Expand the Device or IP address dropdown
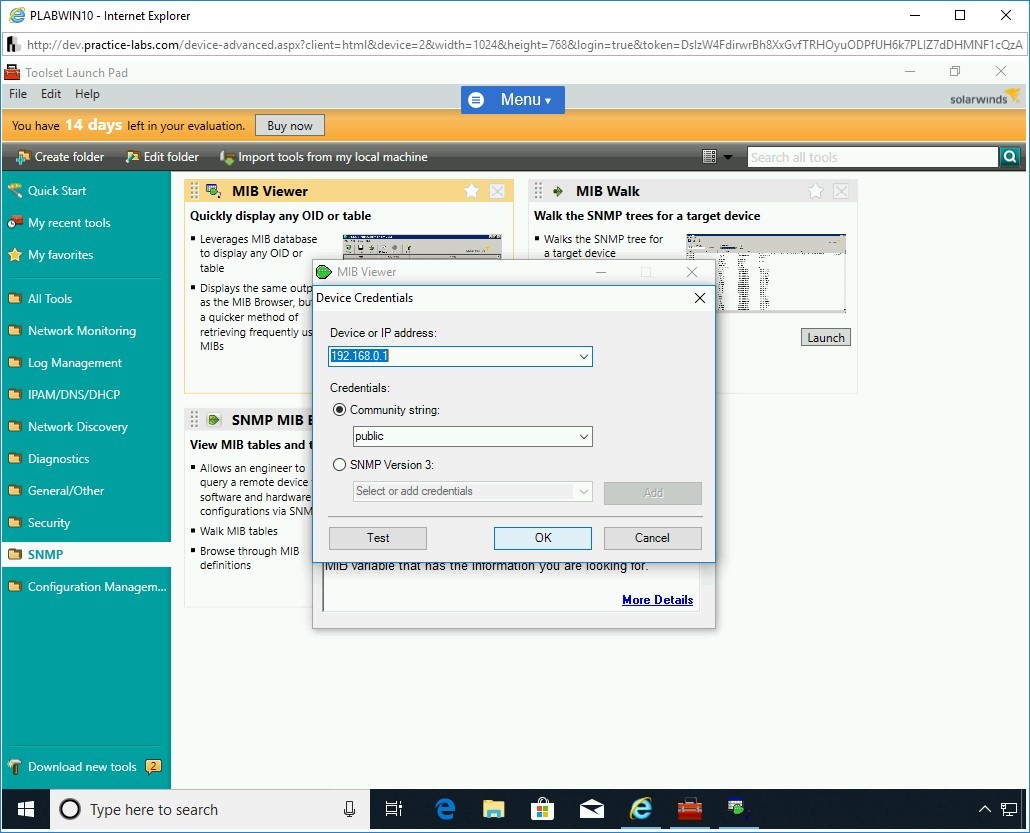 pos(584,357)
